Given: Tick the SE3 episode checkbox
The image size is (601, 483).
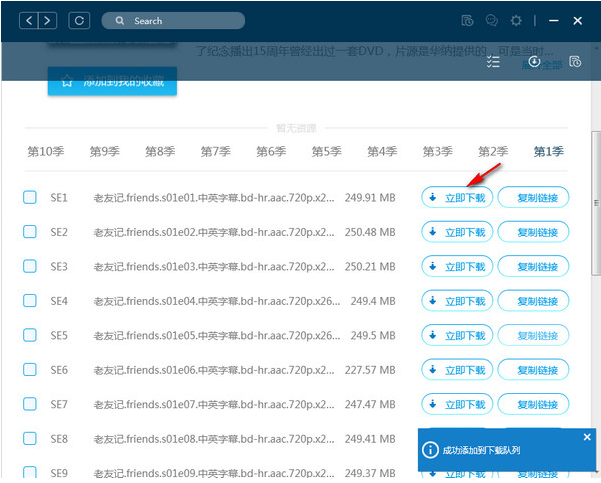Looking at the screenshot, I should coord(30,266).
